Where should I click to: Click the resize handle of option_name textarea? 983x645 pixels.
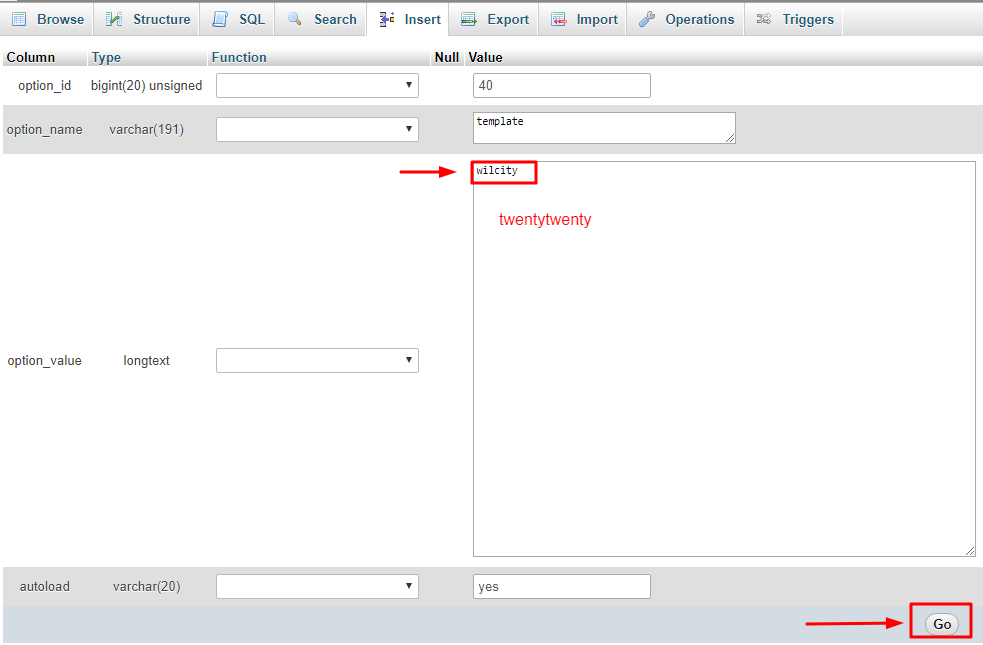click(x=730, y=139)
